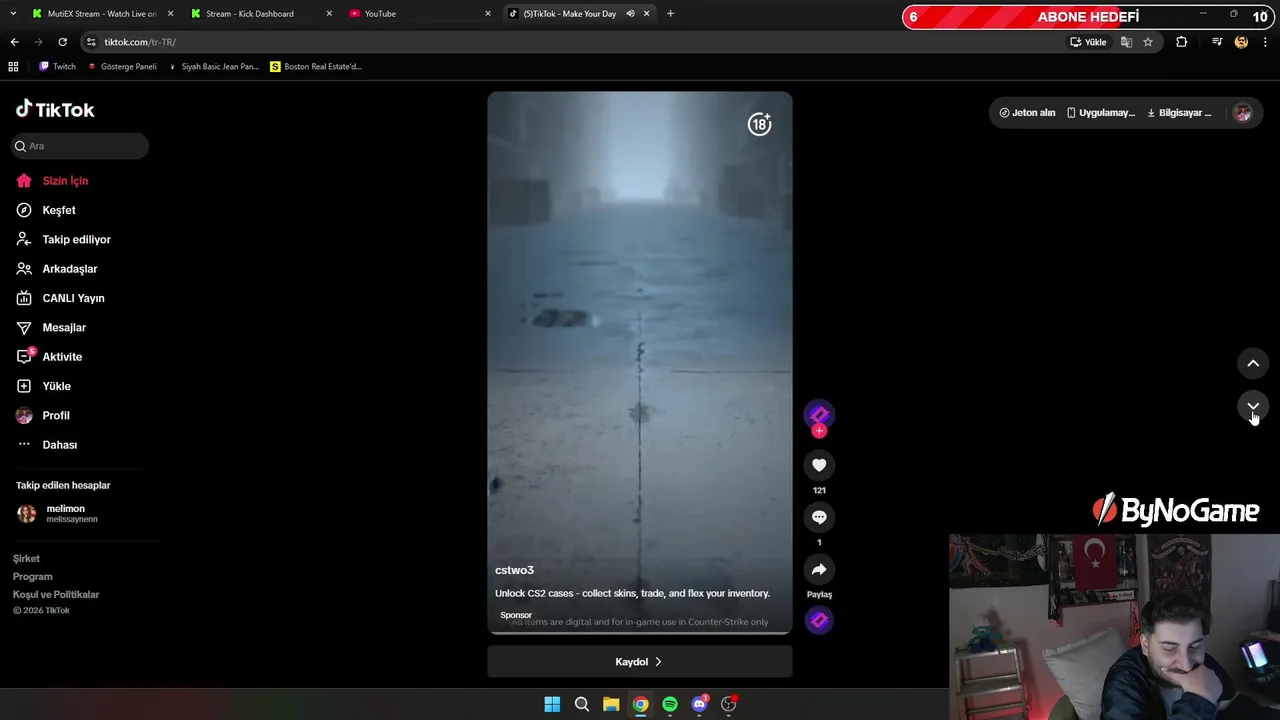The height and width of the screenshot is (720, 1280).
Task: Expand Koşul ve Politikalar section
Action: pos(55,595)
